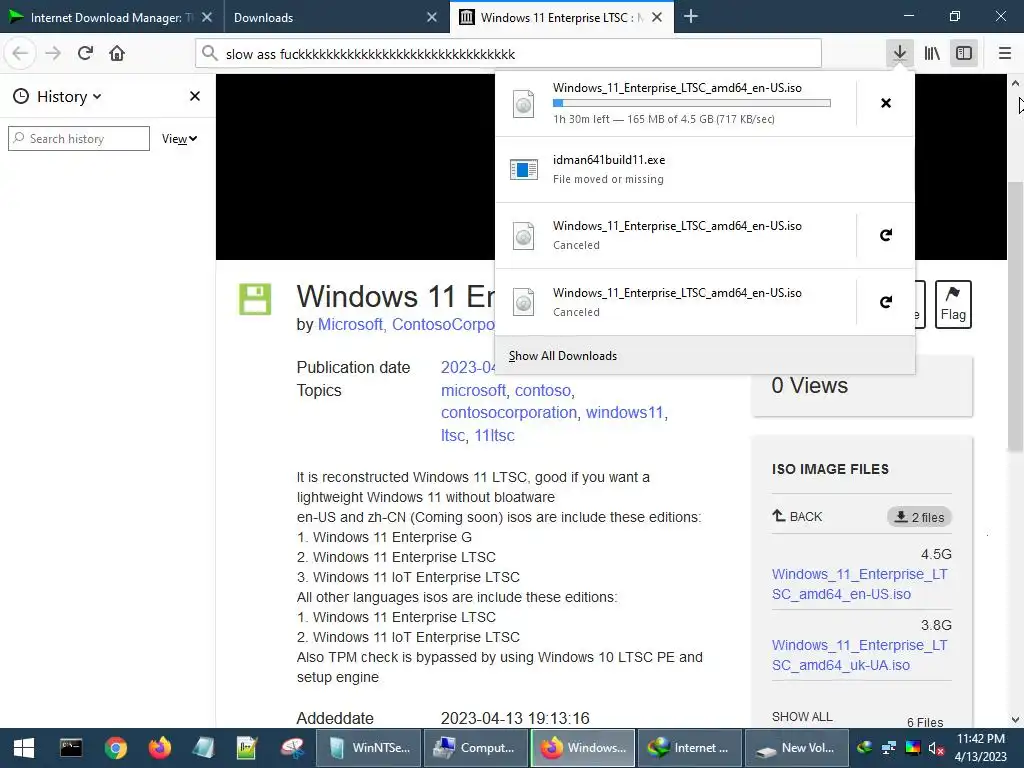Open the contosocorporation topic link

509,413
